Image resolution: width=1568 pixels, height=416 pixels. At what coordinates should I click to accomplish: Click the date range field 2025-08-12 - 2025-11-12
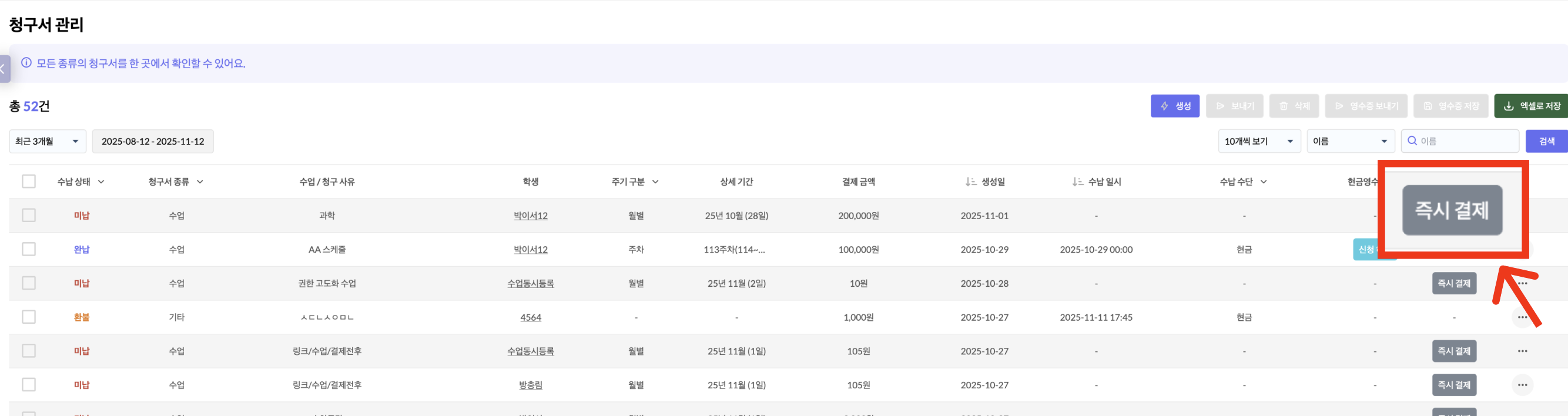(153, 141)
